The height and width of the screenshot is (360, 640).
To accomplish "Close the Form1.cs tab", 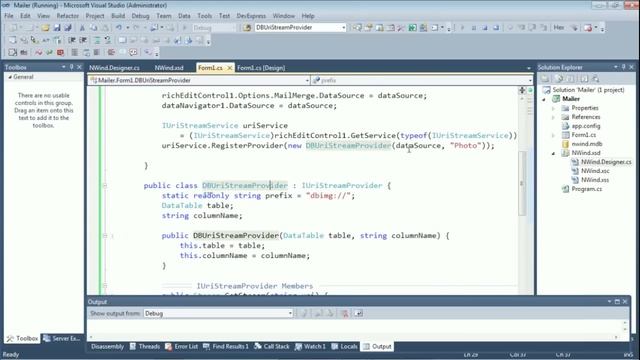I will 229,68.
